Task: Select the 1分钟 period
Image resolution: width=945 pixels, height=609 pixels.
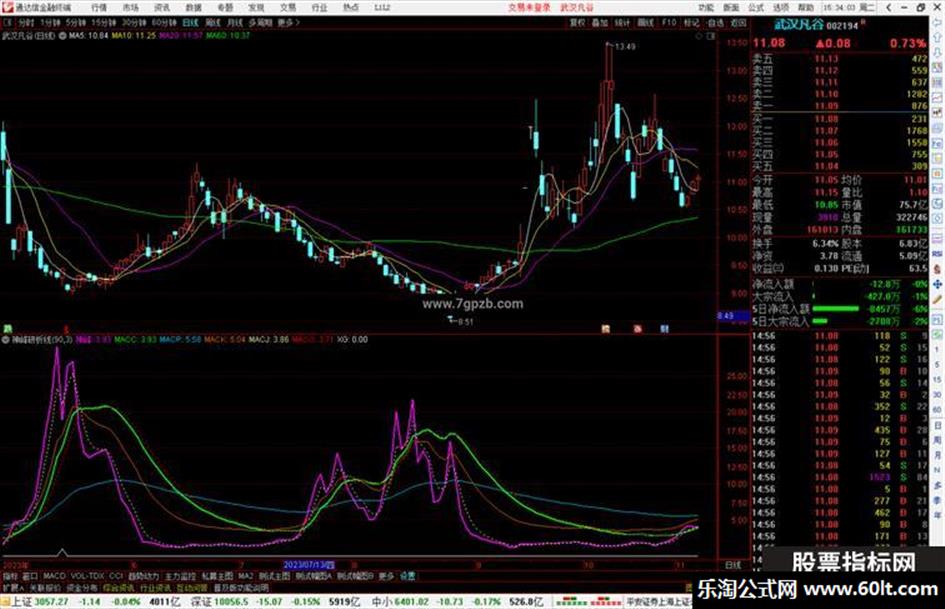Action: (x=50, y=22)
